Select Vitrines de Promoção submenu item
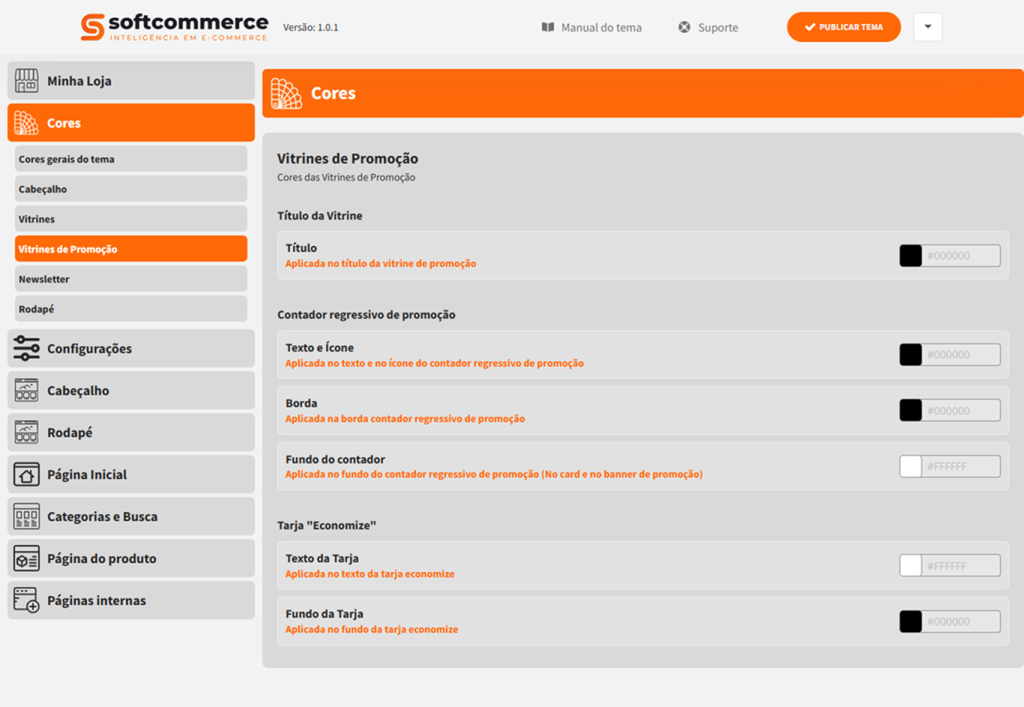 tap(131, 249)
